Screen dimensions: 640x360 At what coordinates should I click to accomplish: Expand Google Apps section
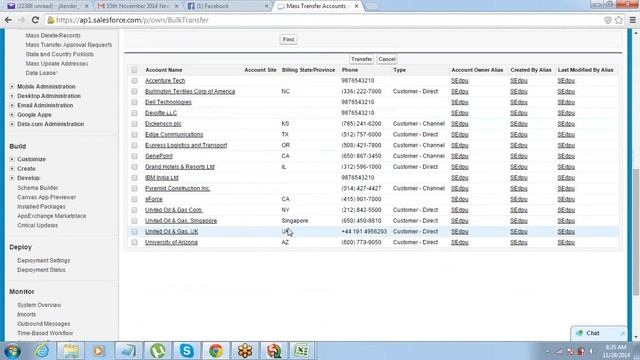[x=12, y=115]
